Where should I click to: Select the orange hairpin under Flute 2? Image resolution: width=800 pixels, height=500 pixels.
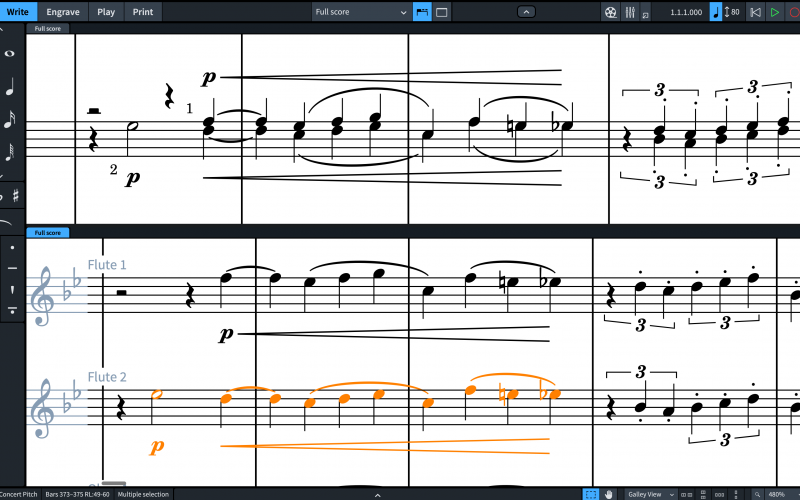[x=385, y=446]
